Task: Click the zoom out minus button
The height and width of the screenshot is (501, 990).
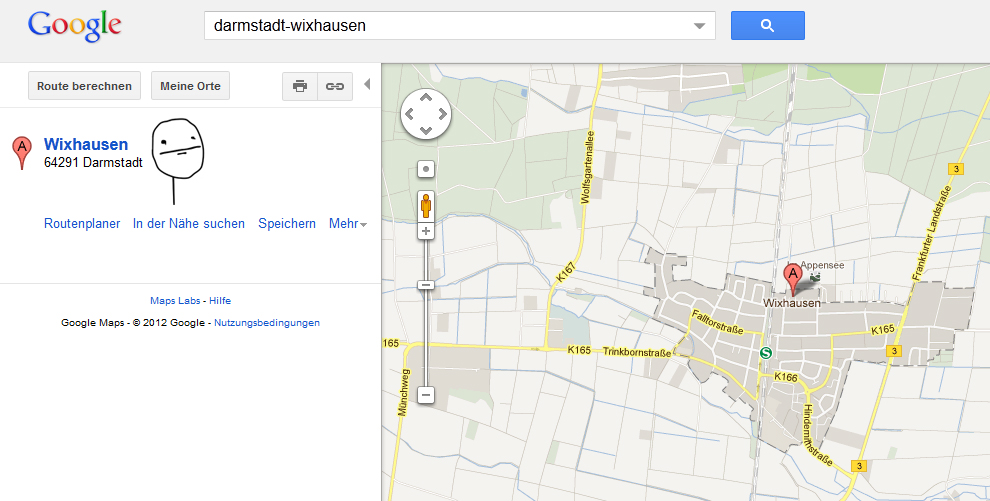Action: 426,395
